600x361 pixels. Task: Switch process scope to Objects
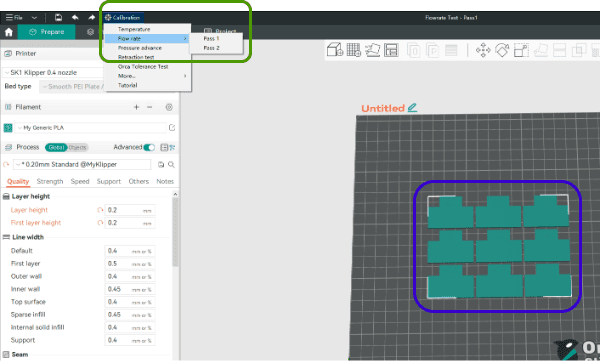78,147
